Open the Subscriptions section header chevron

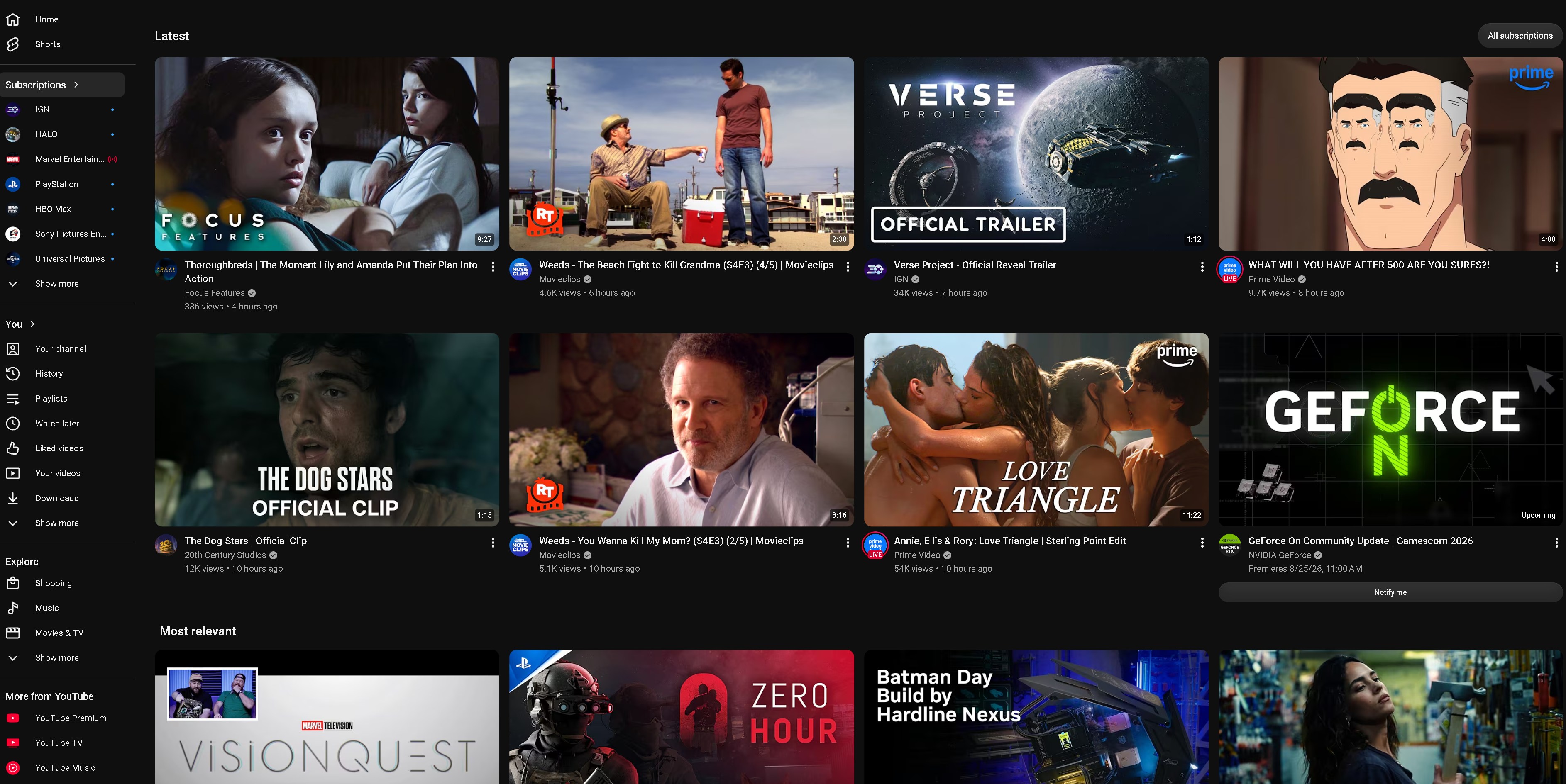pos(76,85)
